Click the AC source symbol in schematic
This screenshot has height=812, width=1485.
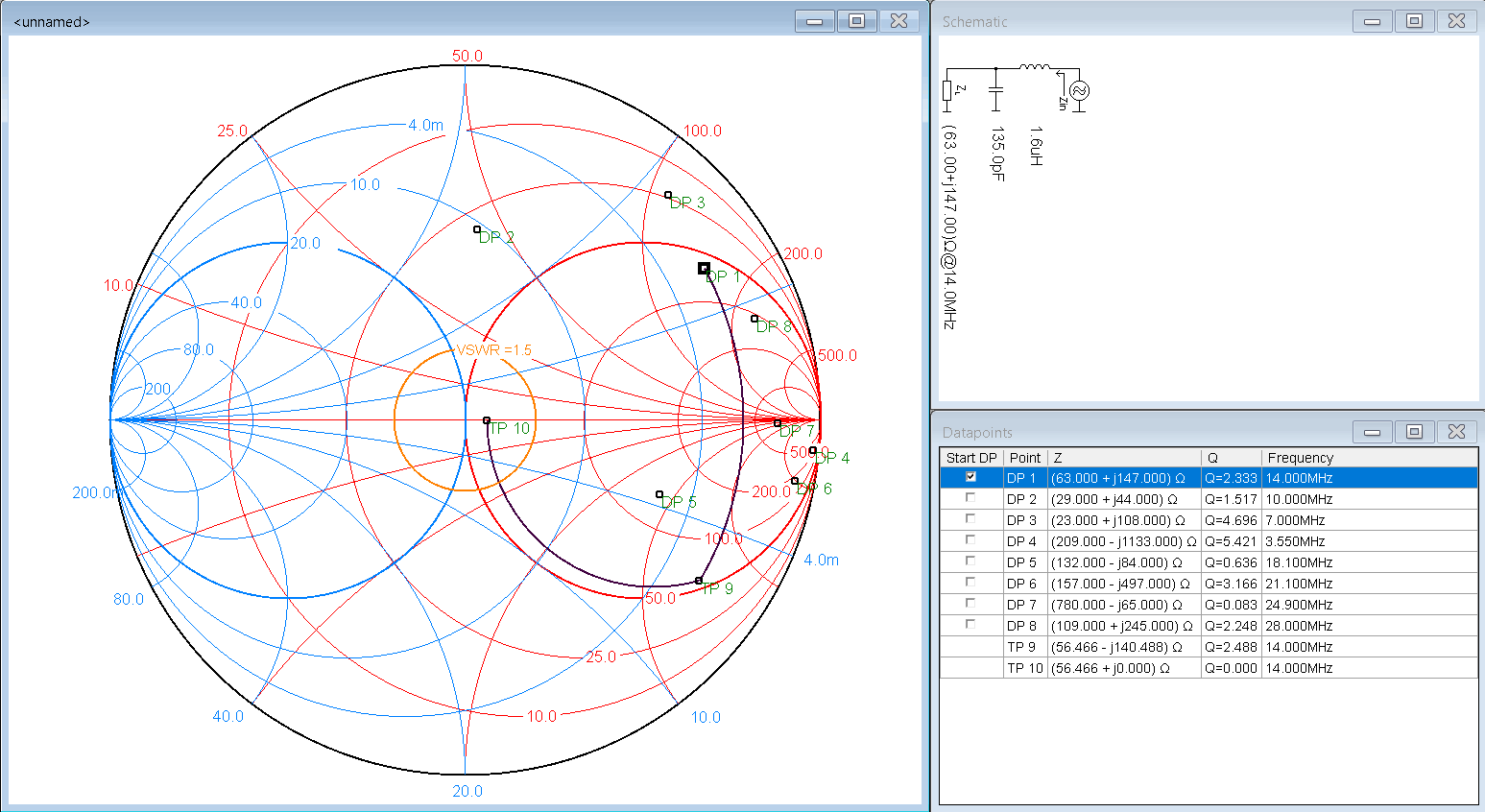1079,91
